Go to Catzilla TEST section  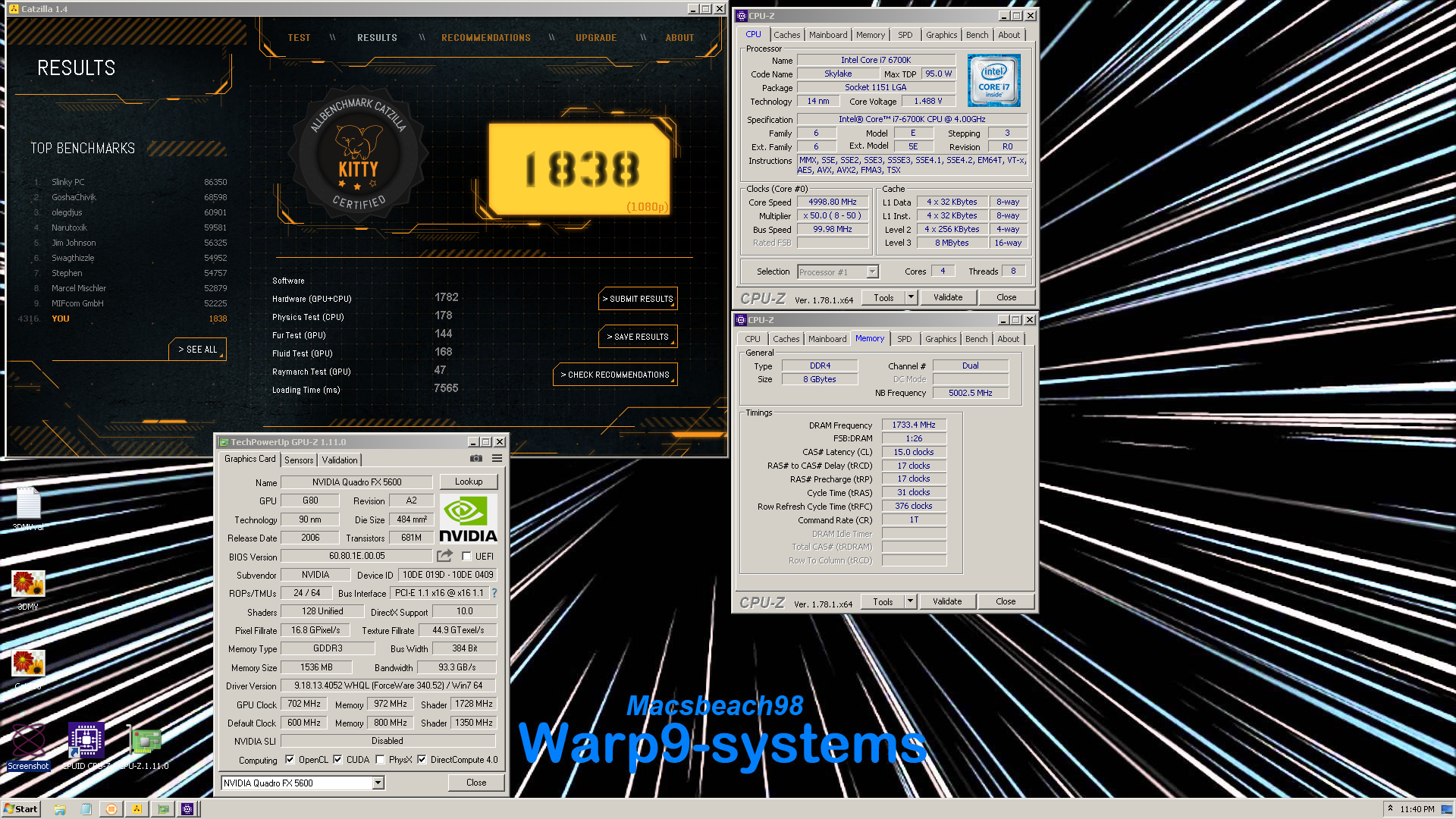pyautogui.click(x=299, y=37)
